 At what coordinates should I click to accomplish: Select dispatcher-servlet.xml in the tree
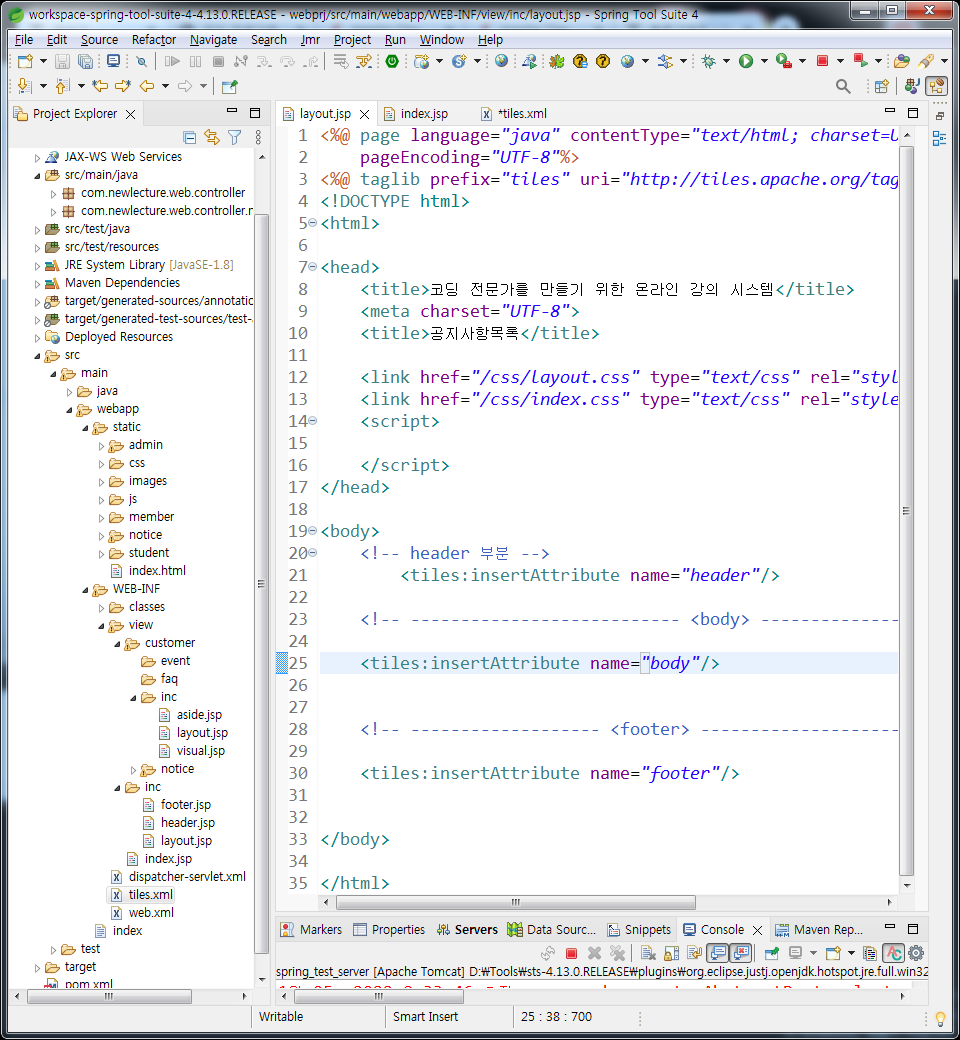tap(186, 877)
